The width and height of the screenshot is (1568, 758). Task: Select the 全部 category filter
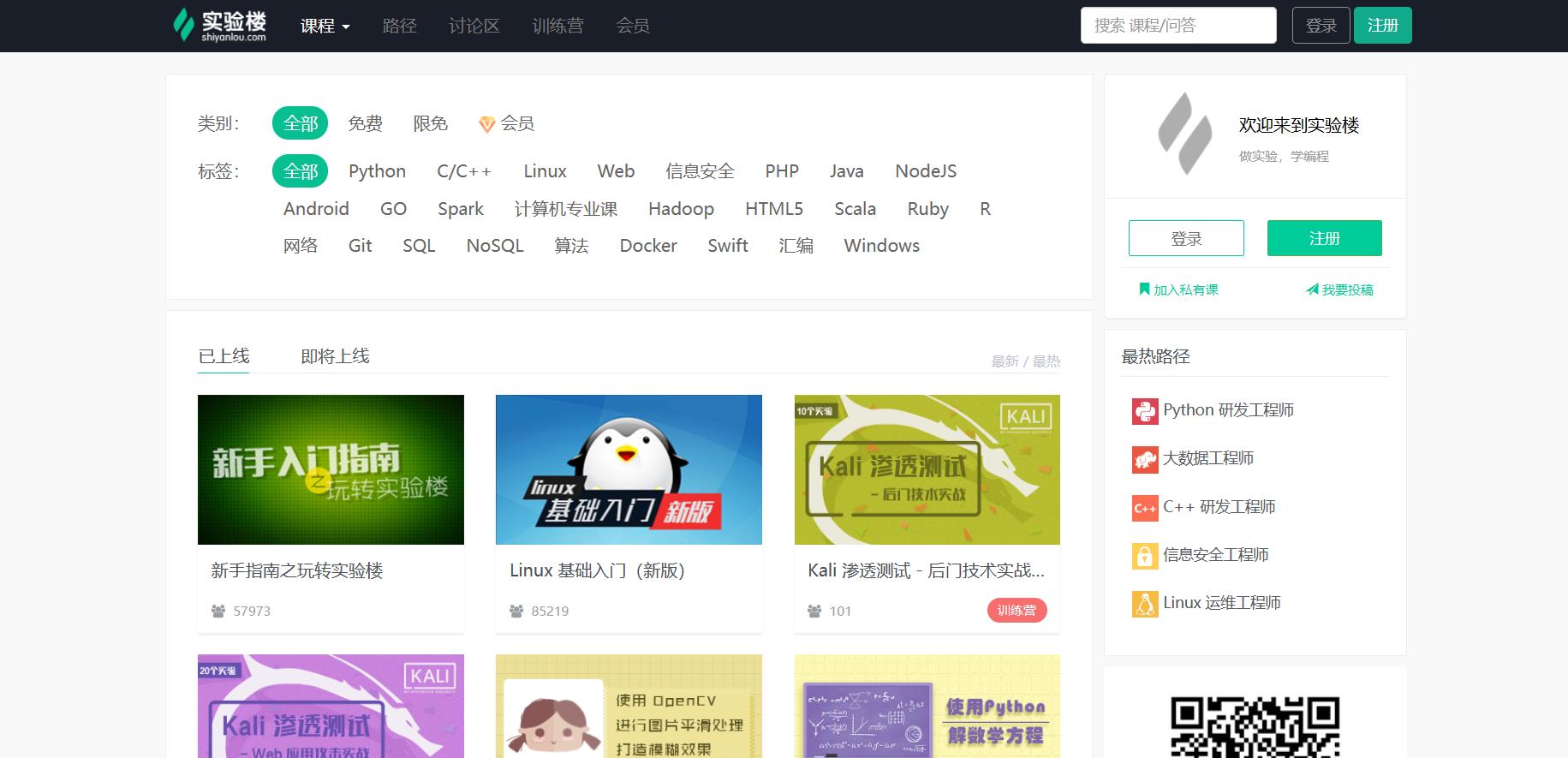[301, 123]
